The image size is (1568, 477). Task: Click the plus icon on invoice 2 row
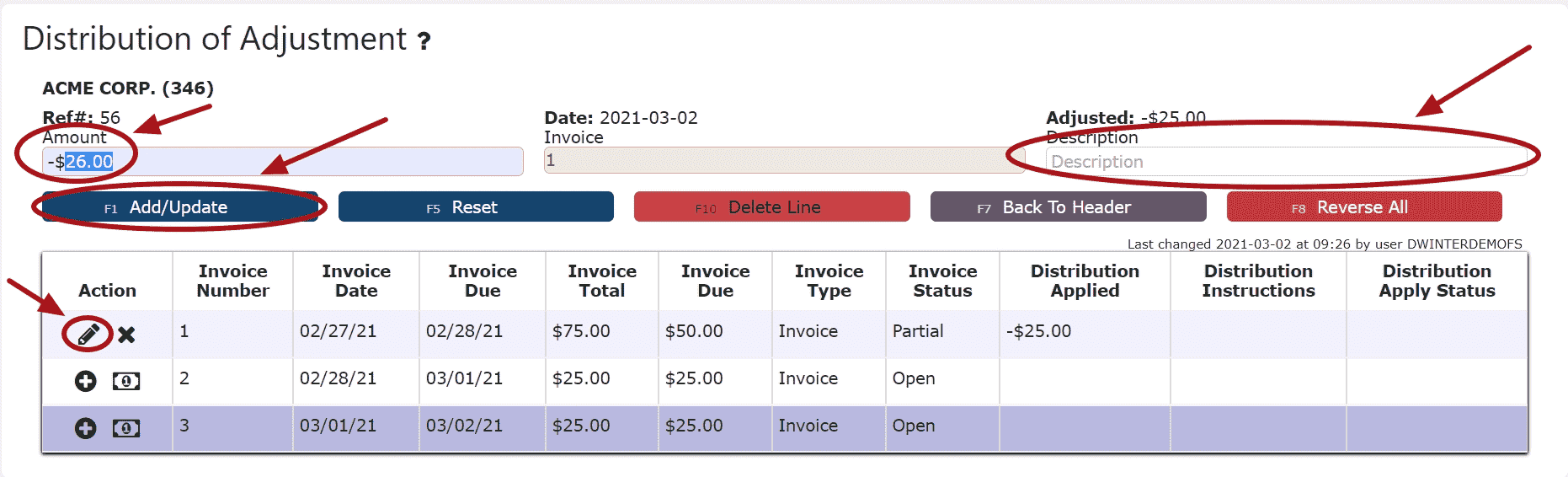pyautogui.click(x=85, y=382)
